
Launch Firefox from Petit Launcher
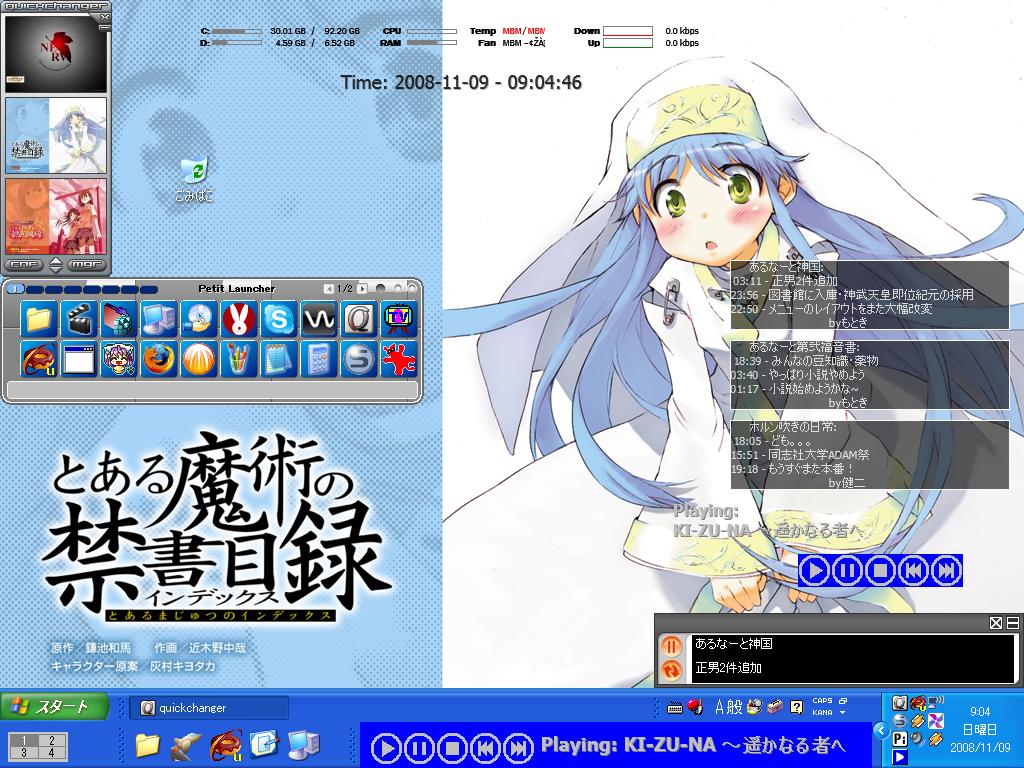[x=159, y=359]
